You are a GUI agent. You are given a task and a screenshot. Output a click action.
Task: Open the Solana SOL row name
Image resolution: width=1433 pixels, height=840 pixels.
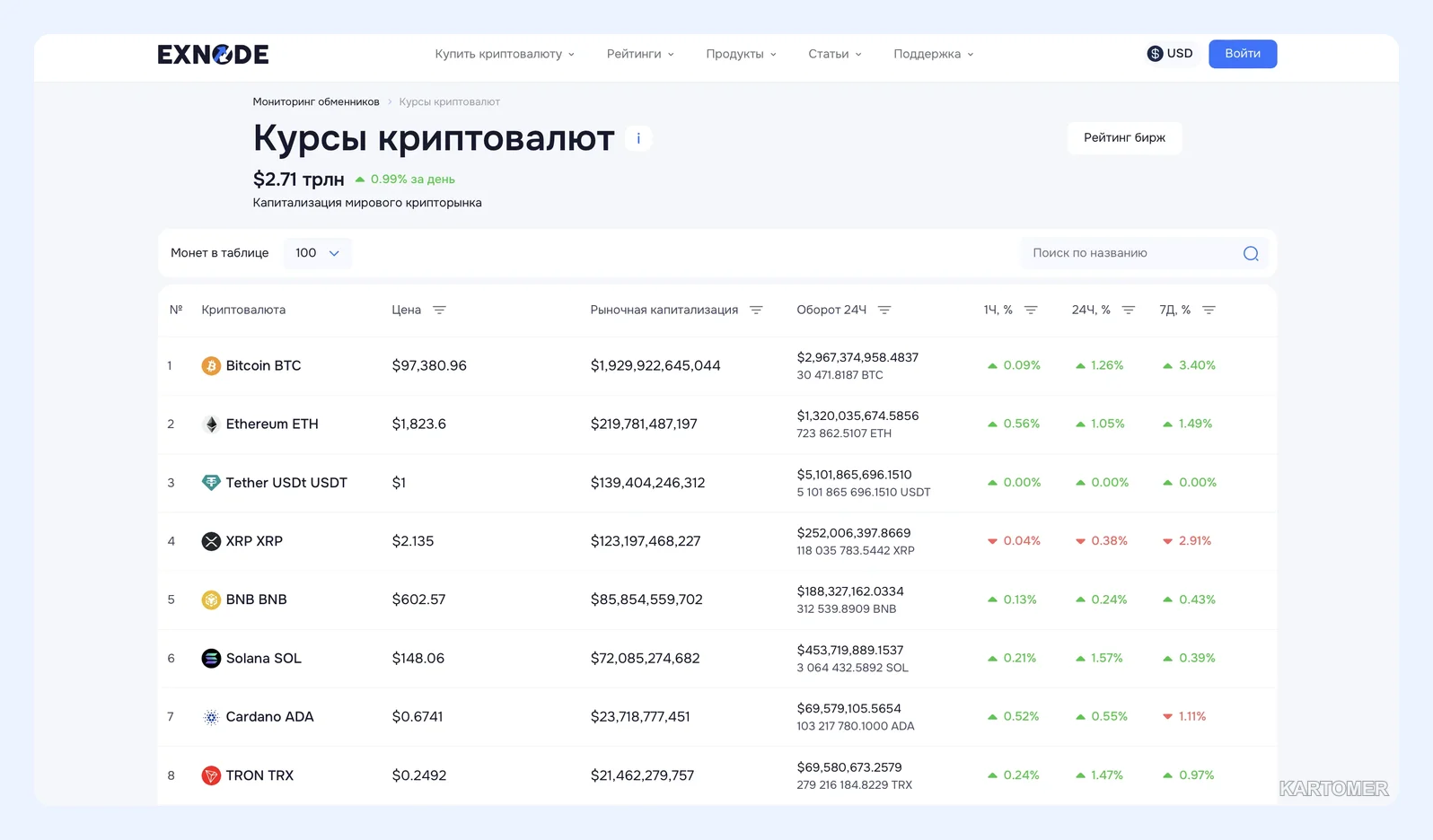pyautogui.click(x=263, y=659)
